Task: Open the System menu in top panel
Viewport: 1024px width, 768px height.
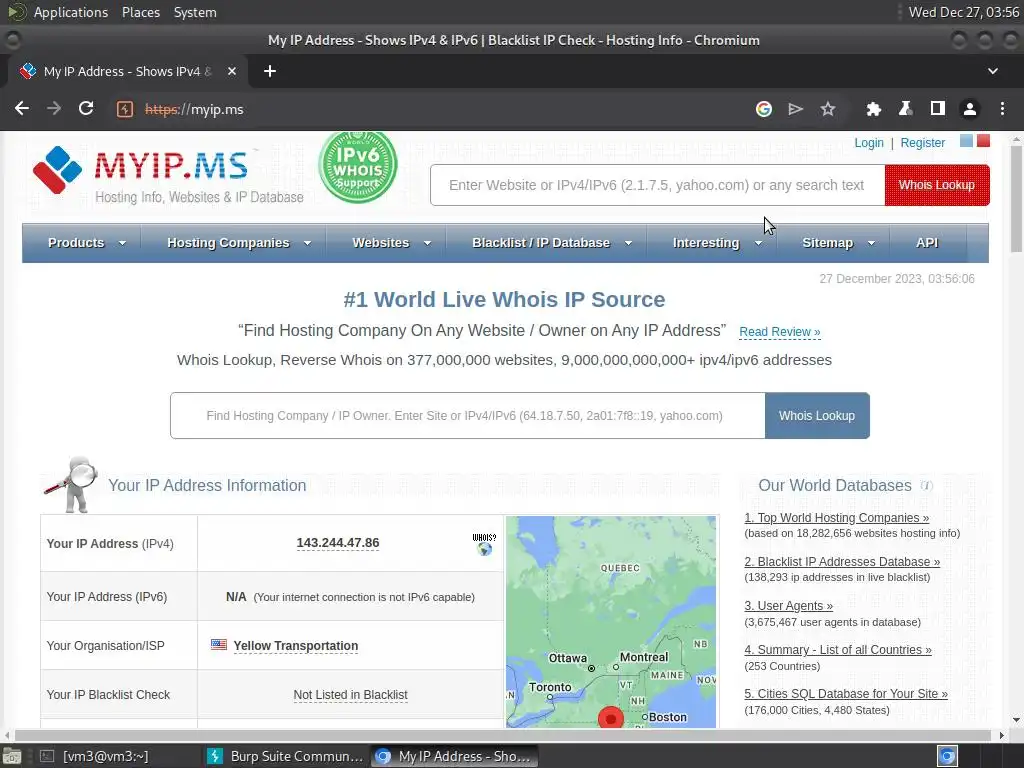Action: pos(195,12)
